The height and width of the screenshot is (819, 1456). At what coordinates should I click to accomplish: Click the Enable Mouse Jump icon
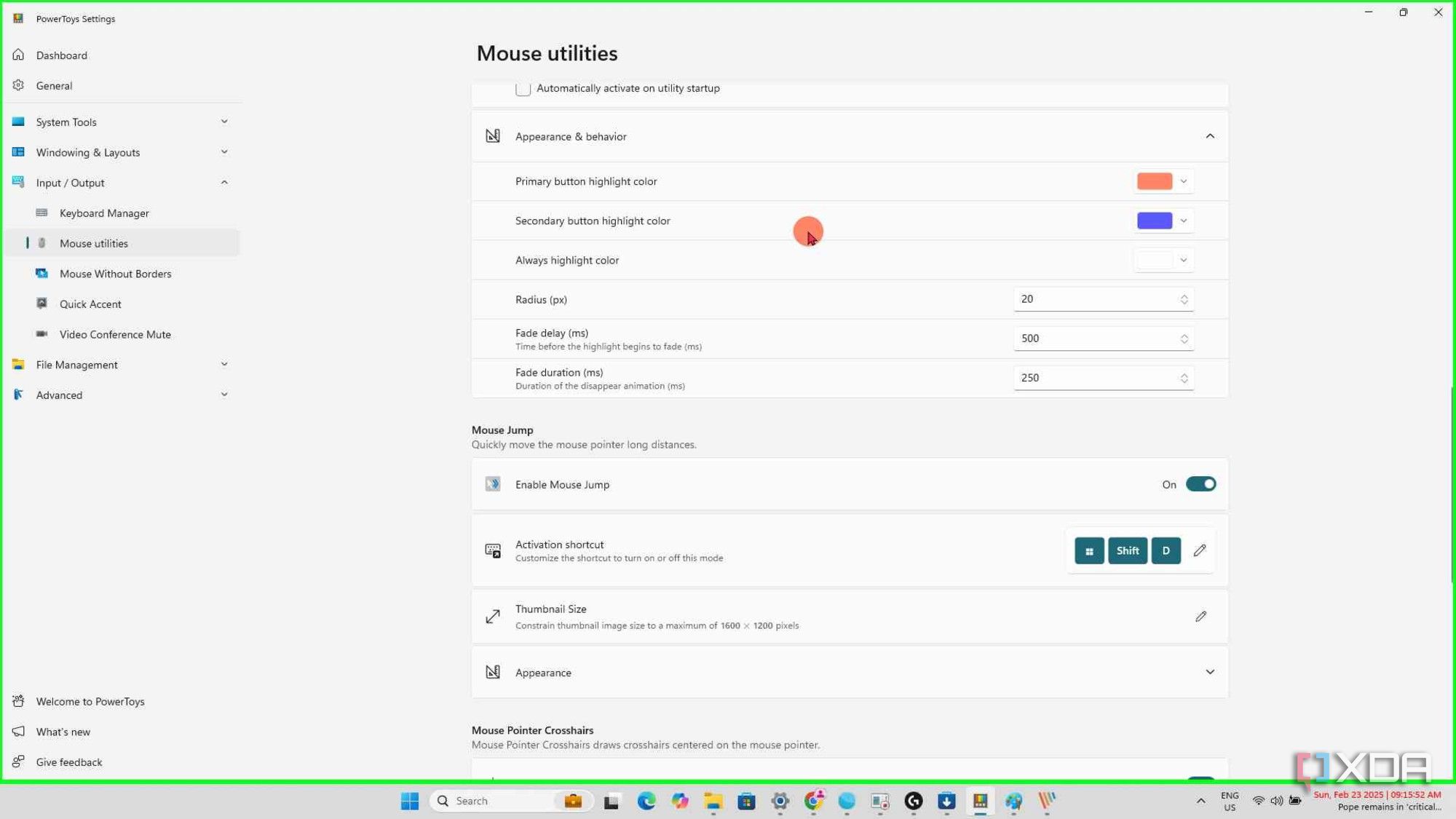(x=493, y=484)
